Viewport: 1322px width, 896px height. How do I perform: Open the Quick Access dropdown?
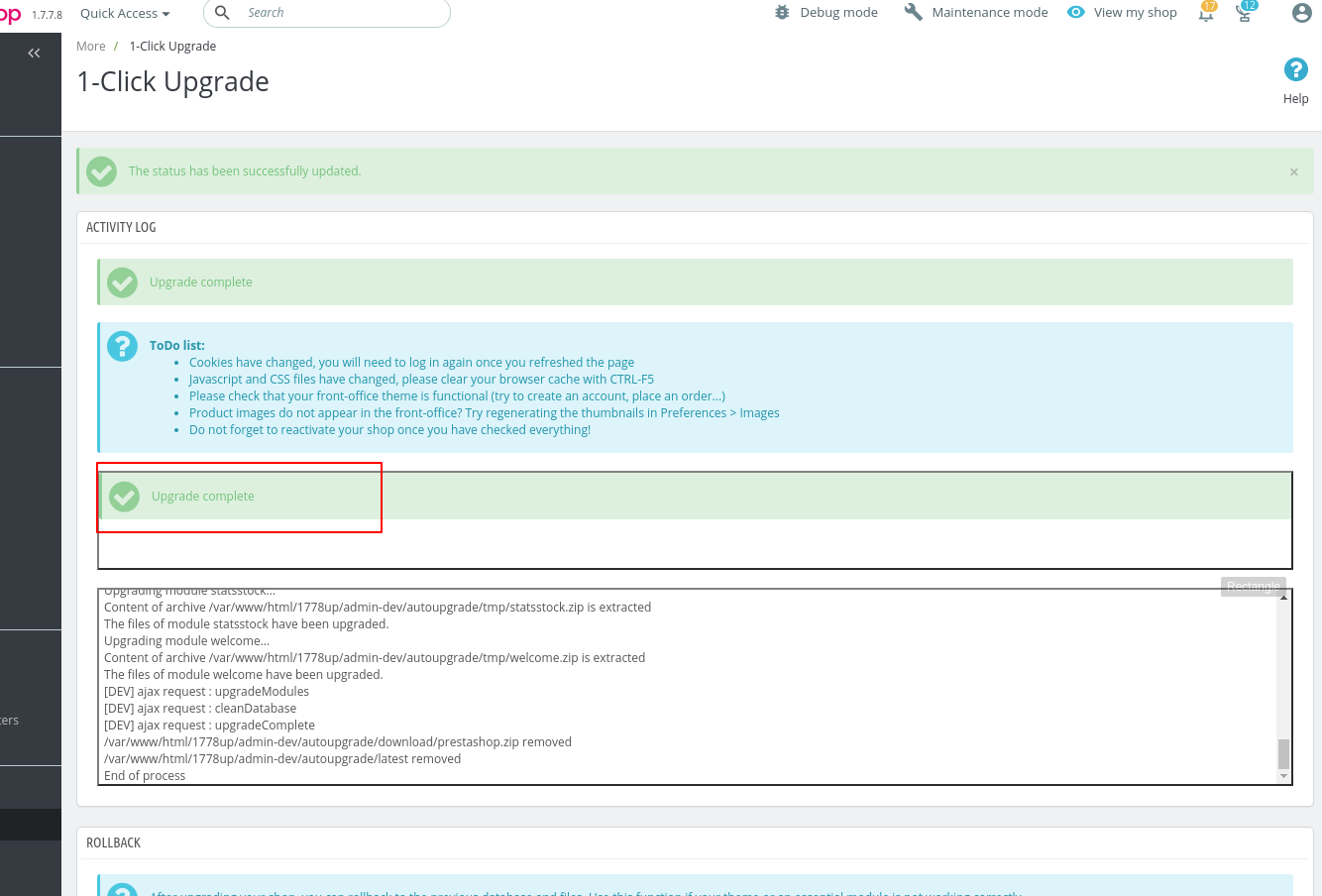coord(123,13)
